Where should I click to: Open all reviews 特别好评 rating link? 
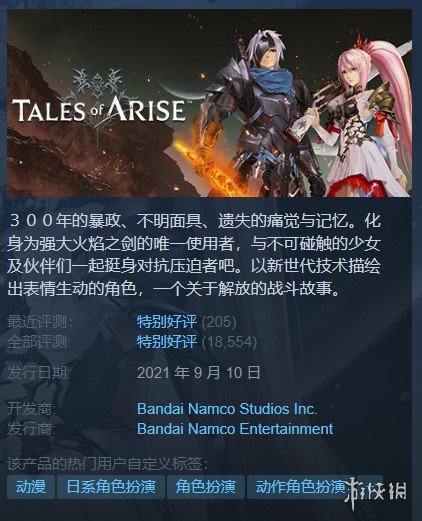pyautogui.click(x=167, y=342)
